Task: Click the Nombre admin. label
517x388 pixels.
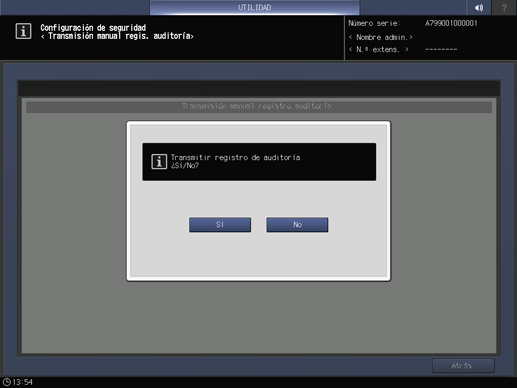Action: click(x=381, y=37)
